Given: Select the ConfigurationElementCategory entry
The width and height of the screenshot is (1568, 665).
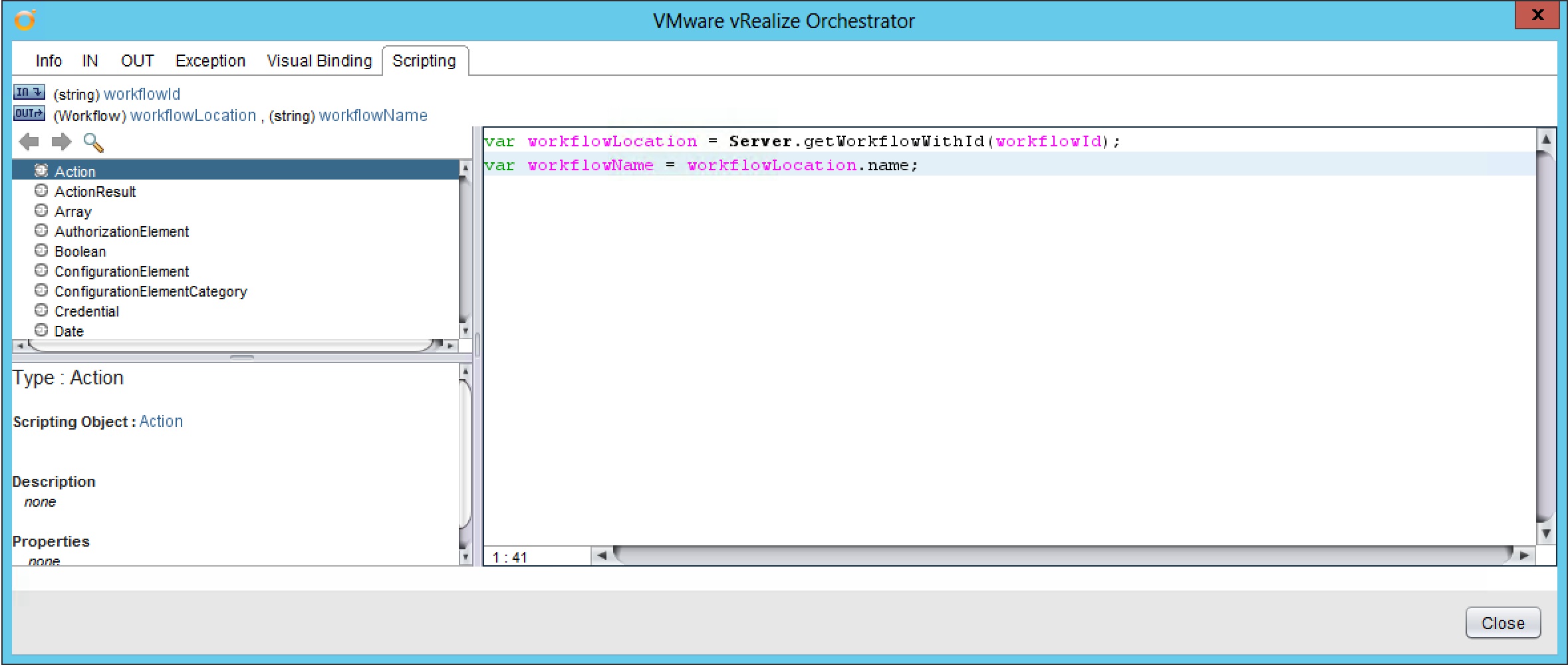Looking at the screenshot, I should pyautogui.click(x=150, y=291).
